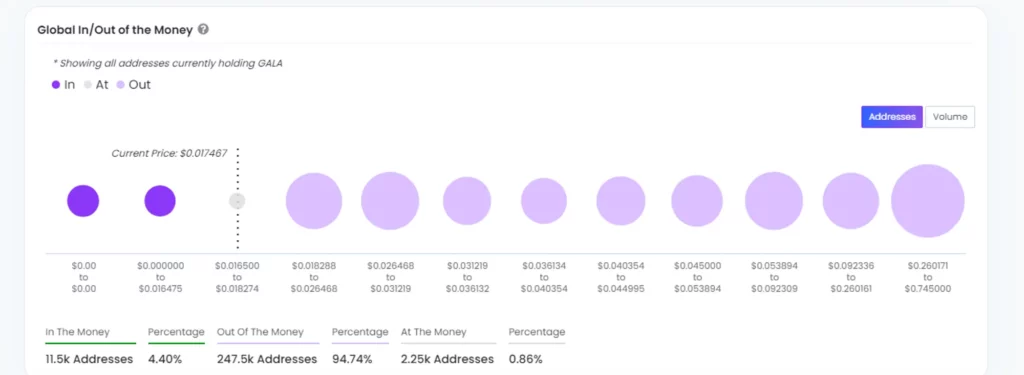Select bubble for $0.036134 to $0.040354
Screen dimensions: 1024x375
click(x=544, y=201)
